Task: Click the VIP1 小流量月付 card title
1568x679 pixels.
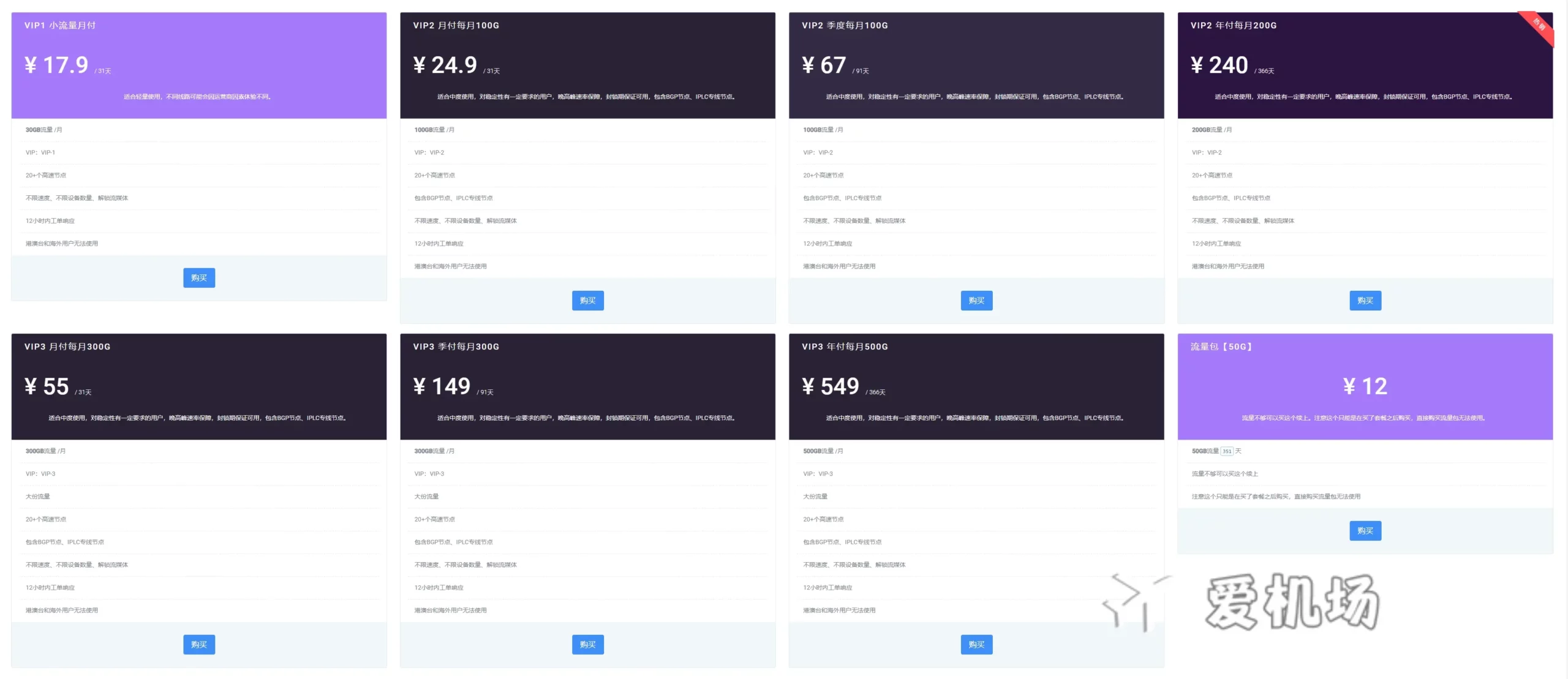Action: (60, 25)
